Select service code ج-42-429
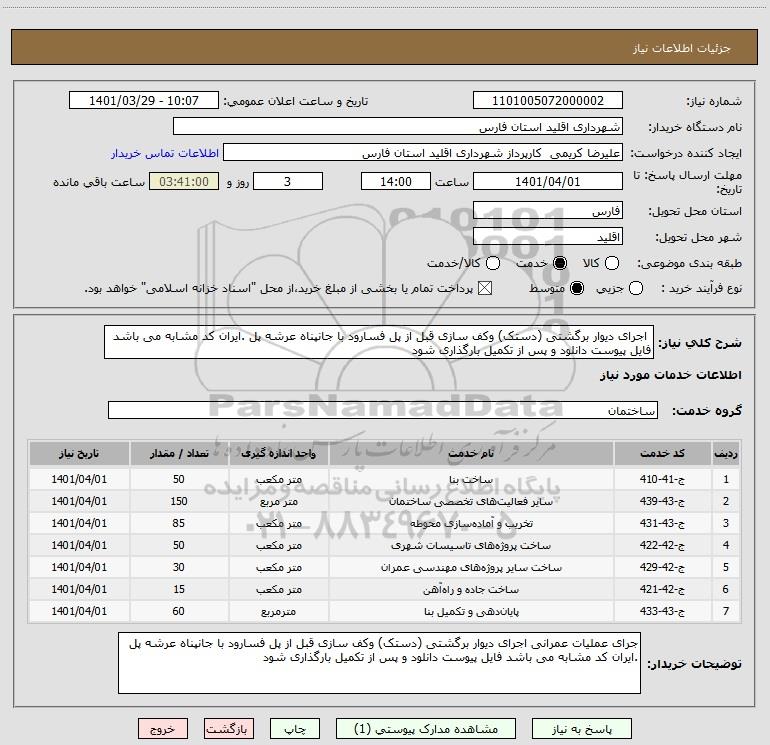 (662, 567)
